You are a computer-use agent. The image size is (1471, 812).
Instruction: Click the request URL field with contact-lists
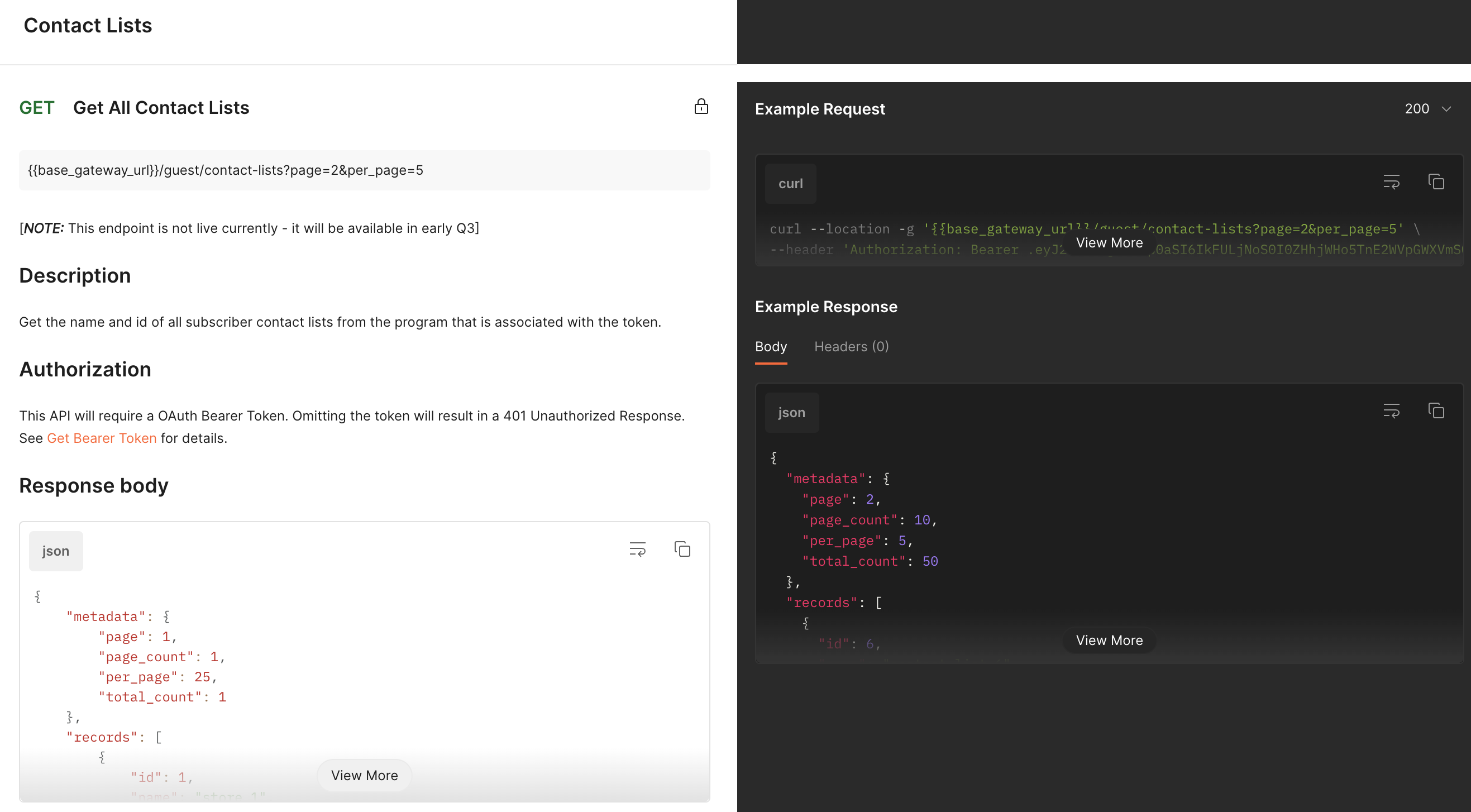coord(364,170)
